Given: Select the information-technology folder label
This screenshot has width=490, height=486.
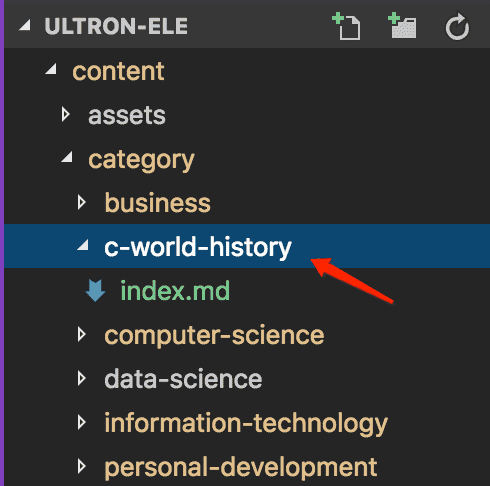Looking at the screenshot, I should 246,424.
